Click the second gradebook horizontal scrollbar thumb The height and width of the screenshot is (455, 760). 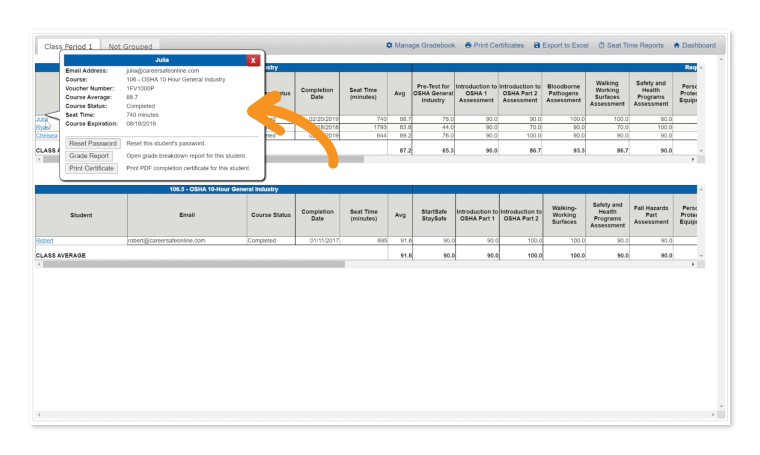coord(194,265)
